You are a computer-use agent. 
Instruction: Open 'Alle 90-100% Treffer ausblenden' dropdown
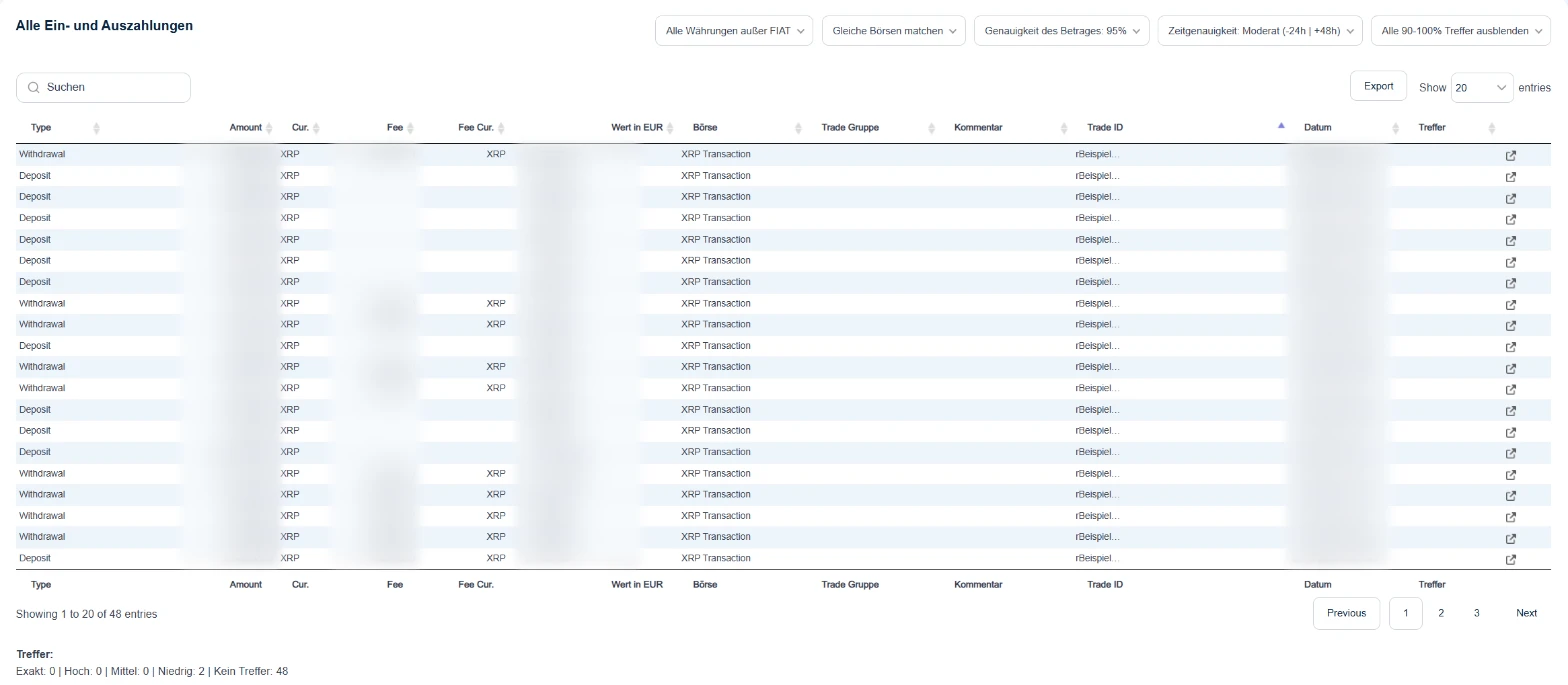point(1461,31)
